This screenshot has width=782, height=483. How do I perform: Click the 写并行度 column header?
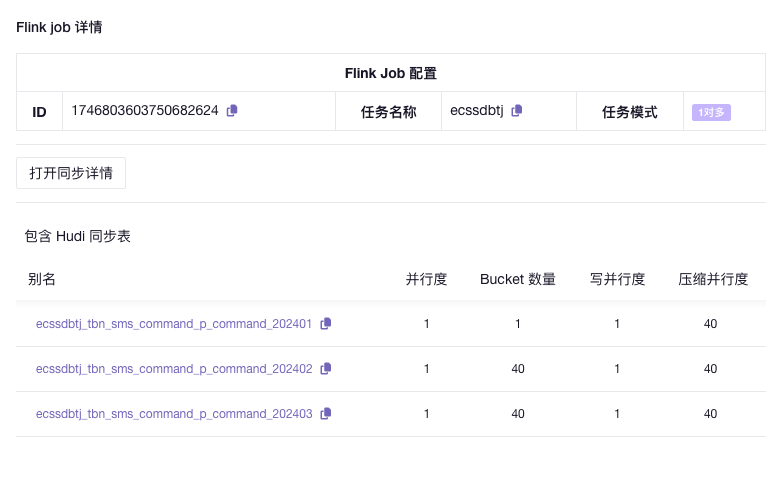[x=617, y=280]
